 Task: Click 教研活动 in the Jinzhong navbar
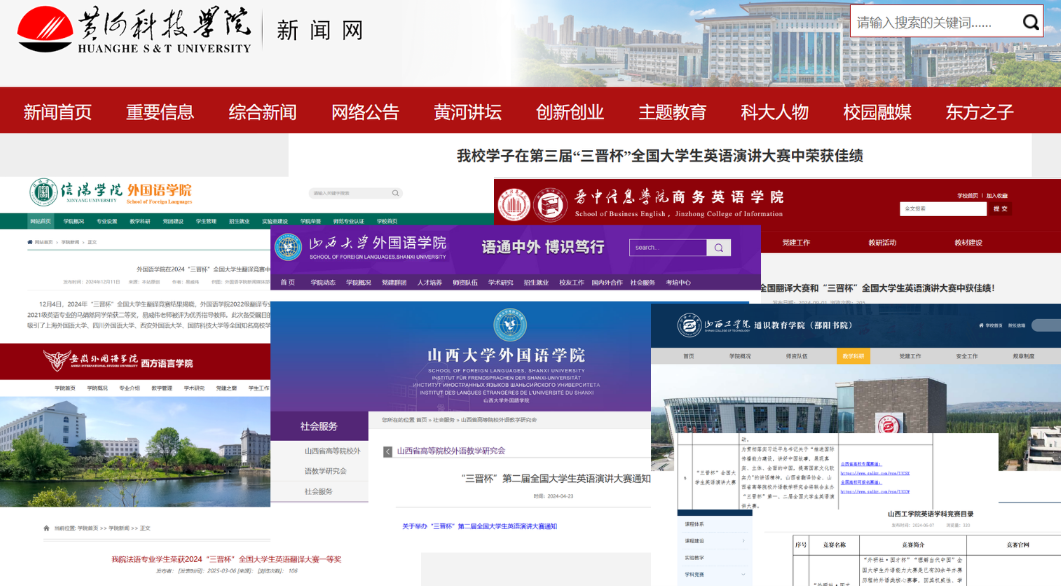(x=882, y=242)
